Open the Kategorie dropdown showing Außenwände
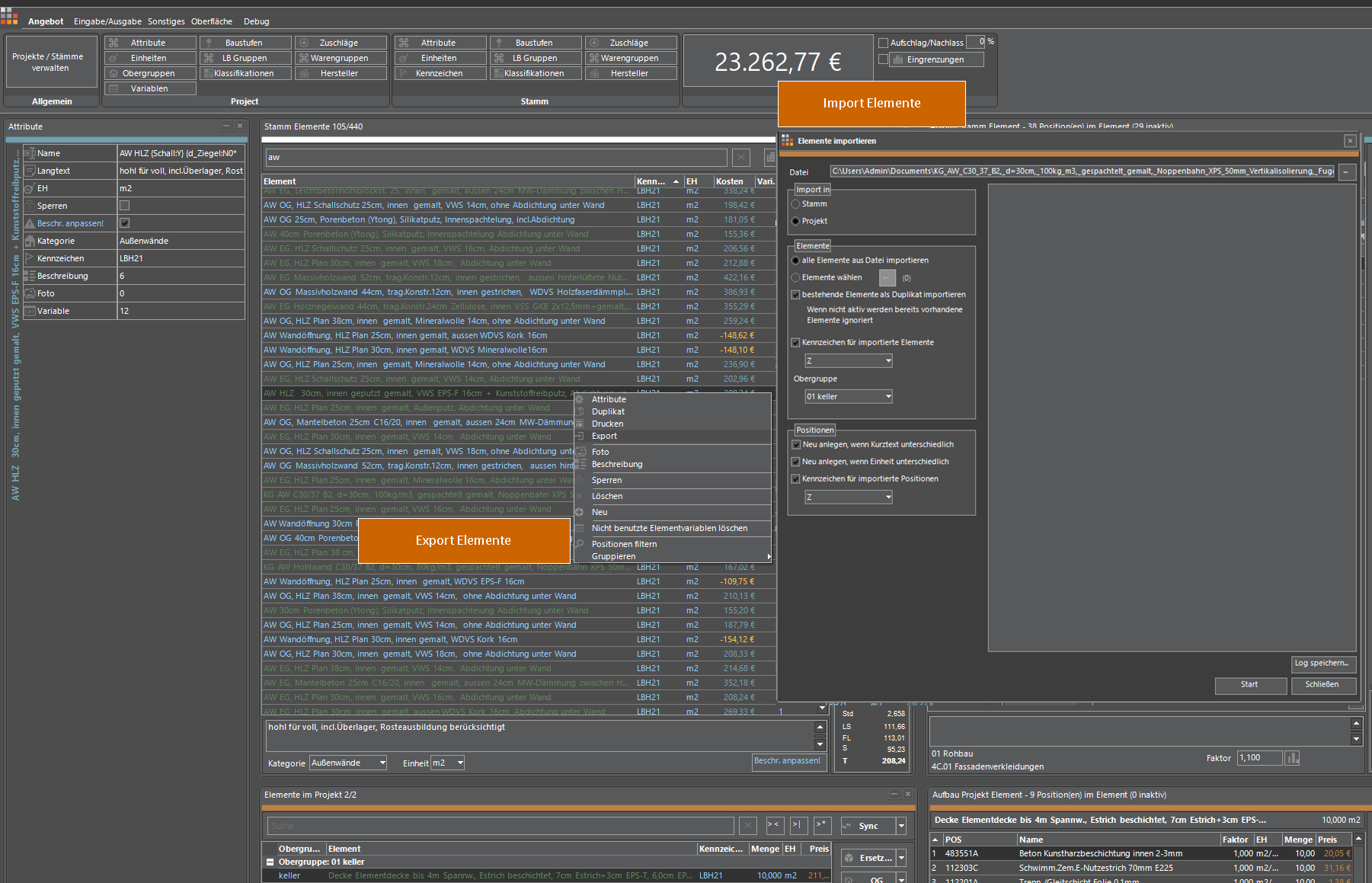The width and height of the screenshot is (1372, 883). pyautogui.click(x=347, y=763)
